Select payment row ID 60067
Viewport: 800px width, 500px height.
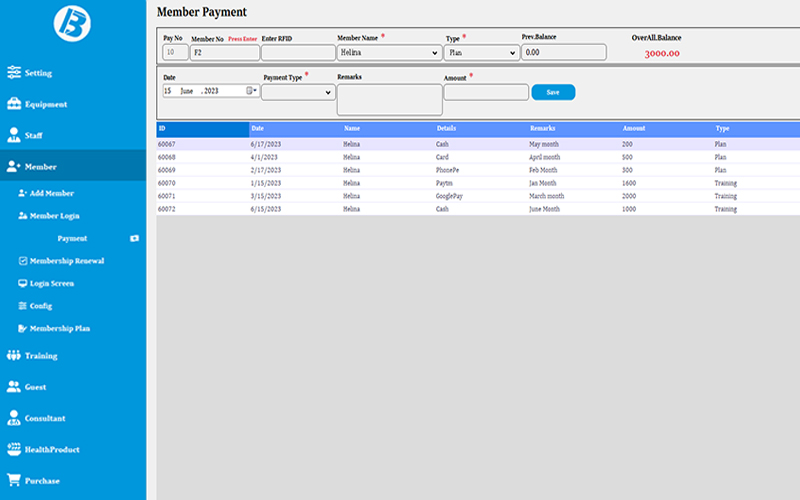pyautogui.click(x=478, y=144)
